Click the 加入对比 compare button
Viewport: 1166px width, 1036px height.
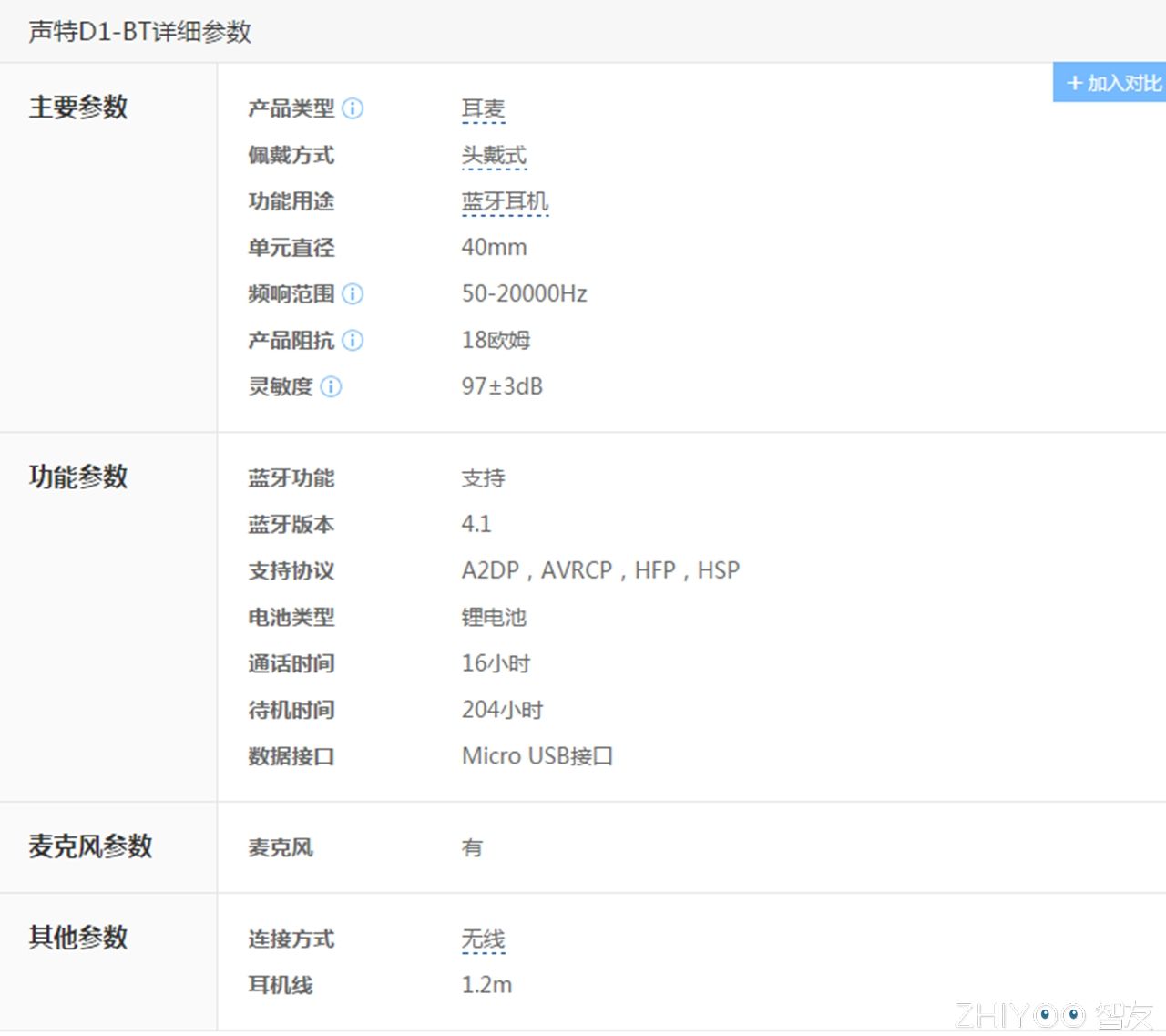(x=1111, y=82)
